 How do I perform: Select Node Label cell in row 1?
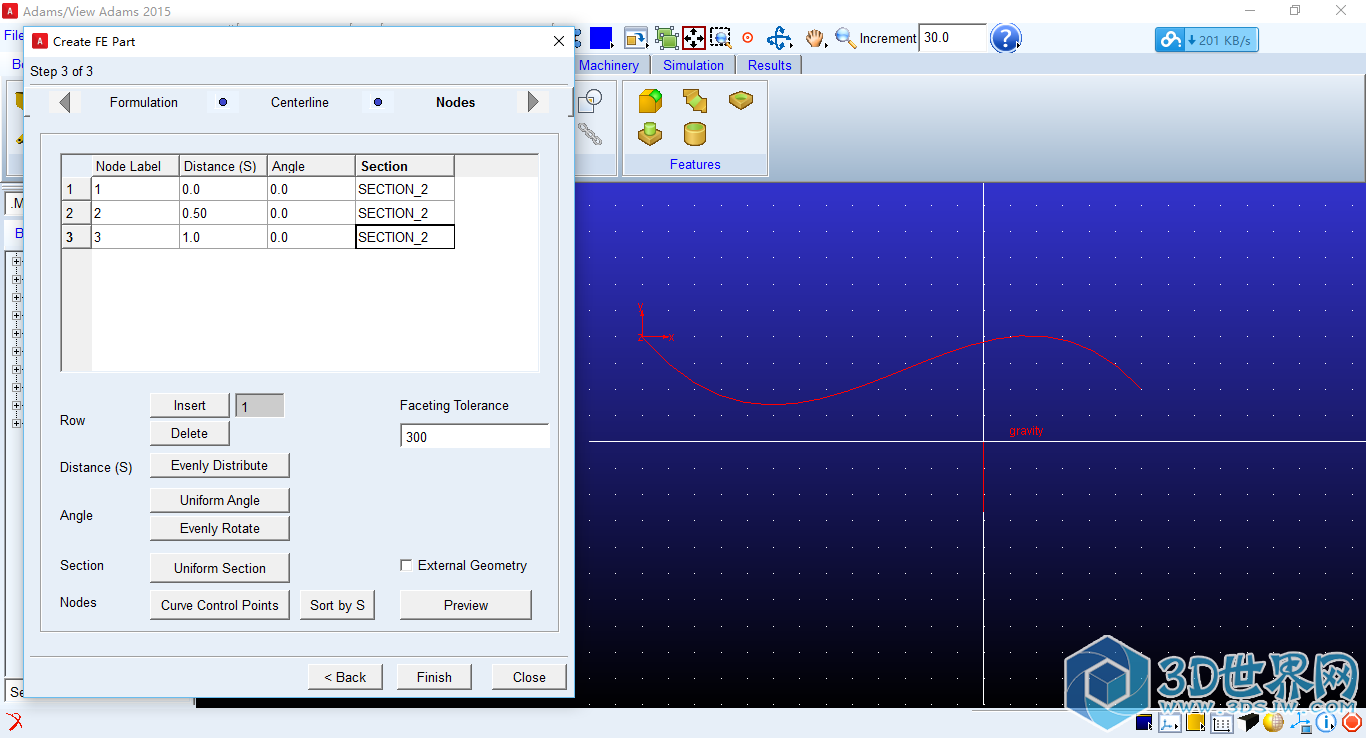[x=135, y=189]
